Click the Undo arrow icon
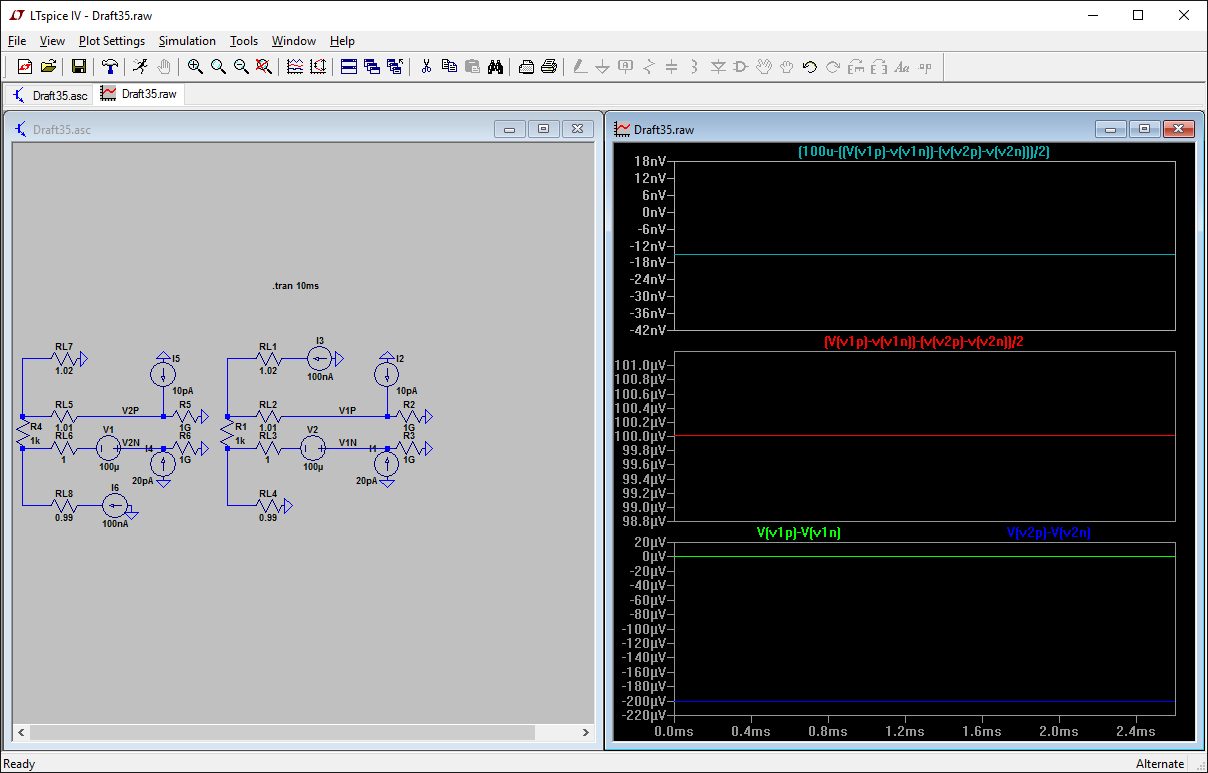The image size is (1208, 773). (810, 67)
